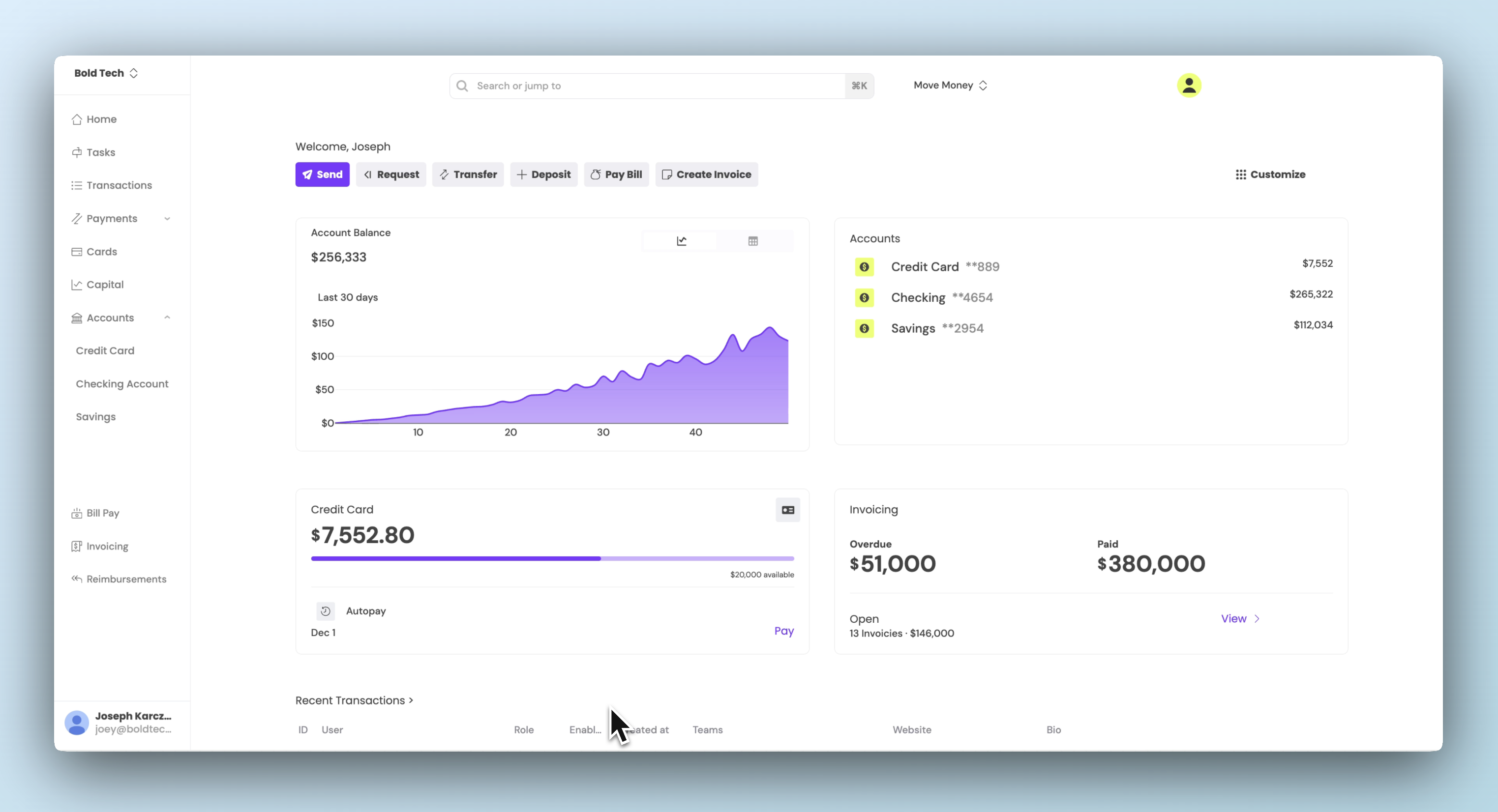Click the Request button
Viewport: 1498px width, 812px height.
pyautogui.click(x=391, y=174)
